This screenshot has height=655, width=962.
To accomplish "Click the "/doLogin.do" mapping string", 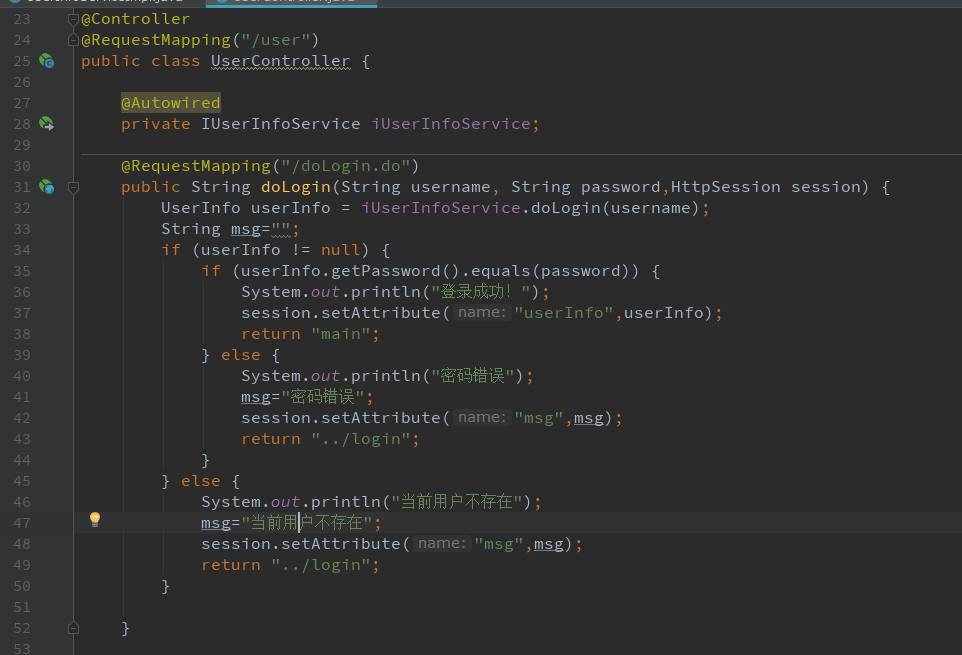I will pos(346,166).
